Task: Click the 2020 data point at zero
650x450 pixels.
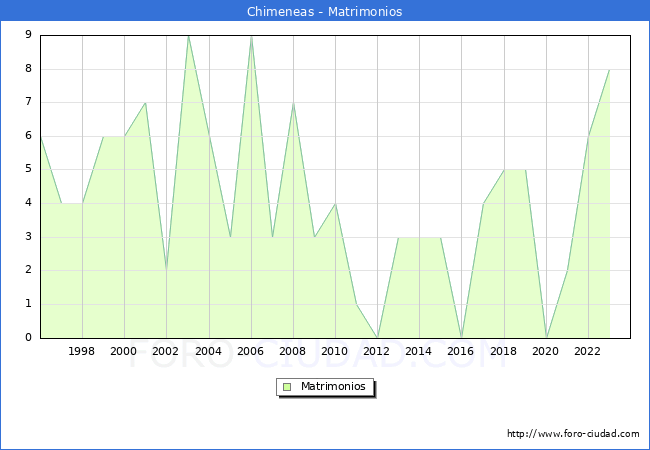Action: 546,337
